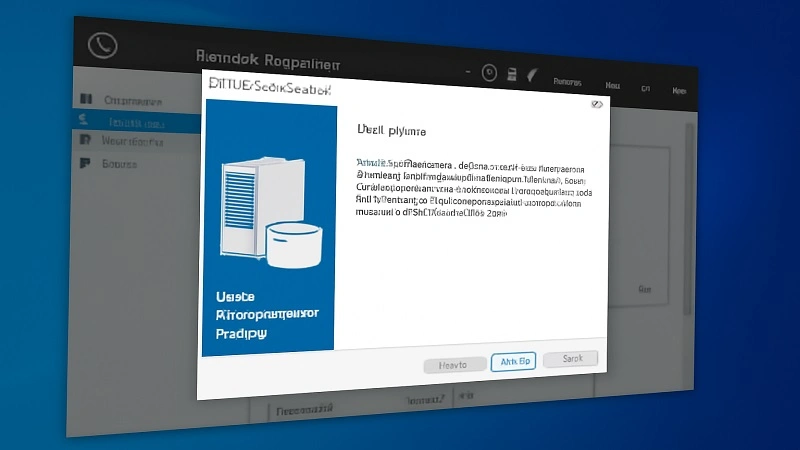This screenshot has height=450, width=800.
Task: Click the vertical scrollbar on right edge
Action: pyautogui.click(x=688, y=219)
